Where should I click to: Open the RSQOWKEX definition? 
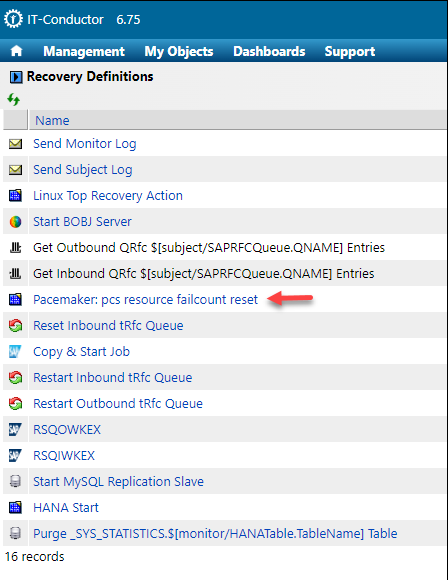coord(67,429)
